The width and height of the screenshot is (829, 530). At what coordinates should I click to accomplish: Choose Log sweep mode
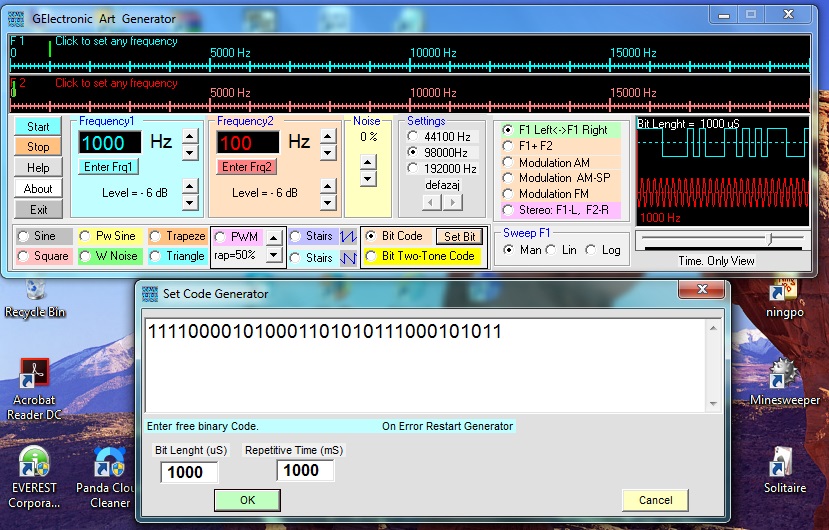(x=603, y=250)
